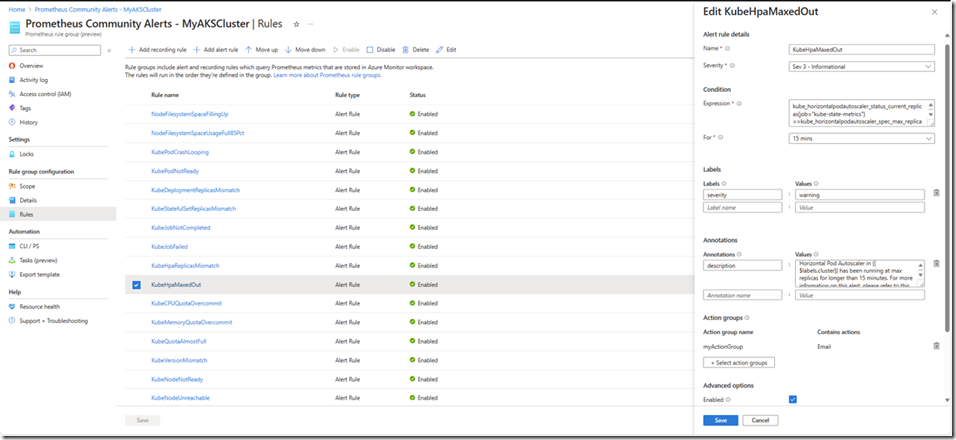956x440 pixels.
Task: Click the description annotation name field
Action: (742, 265)
